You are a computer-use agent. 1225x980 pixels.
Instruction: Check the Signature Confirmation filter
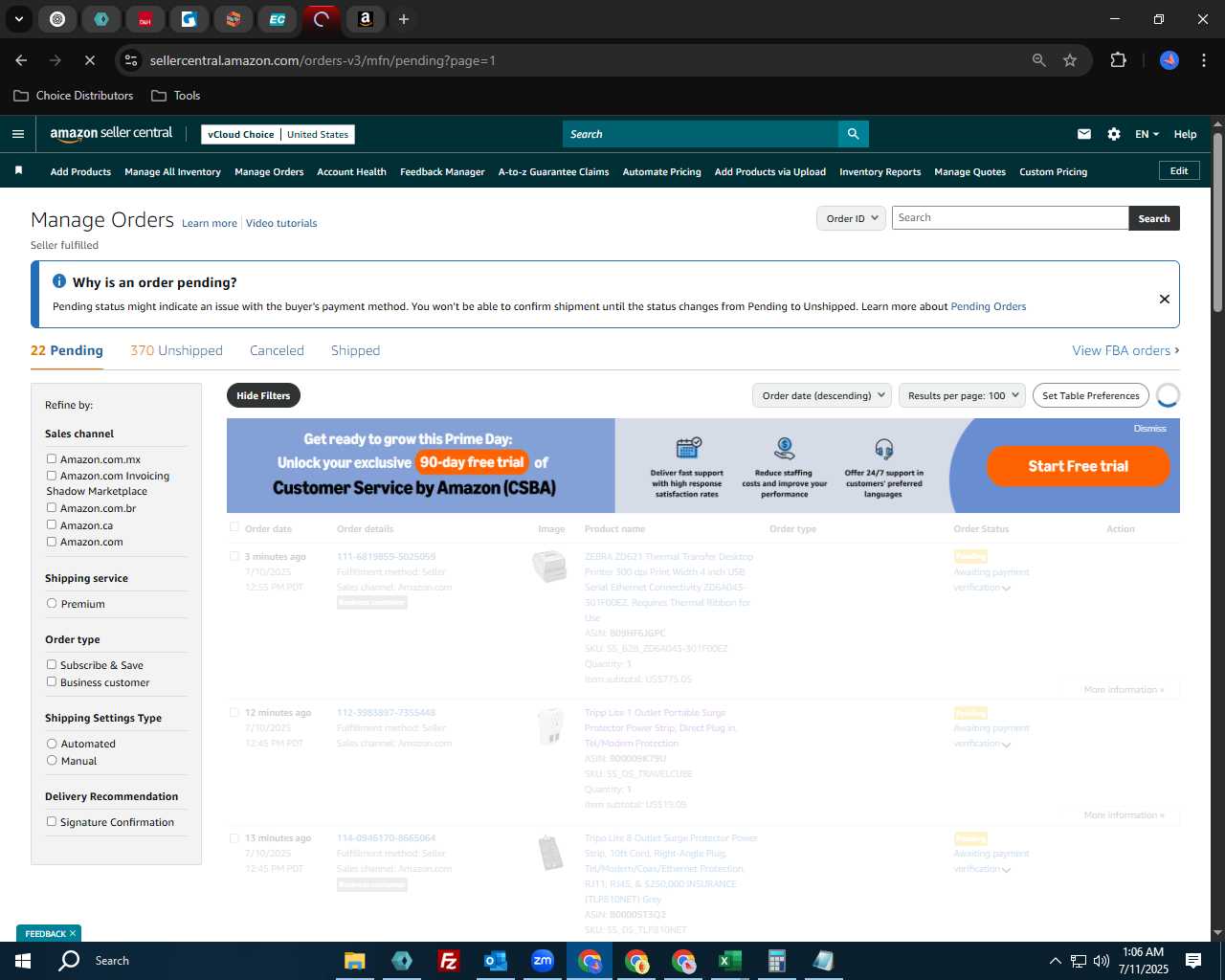point(52,821)
